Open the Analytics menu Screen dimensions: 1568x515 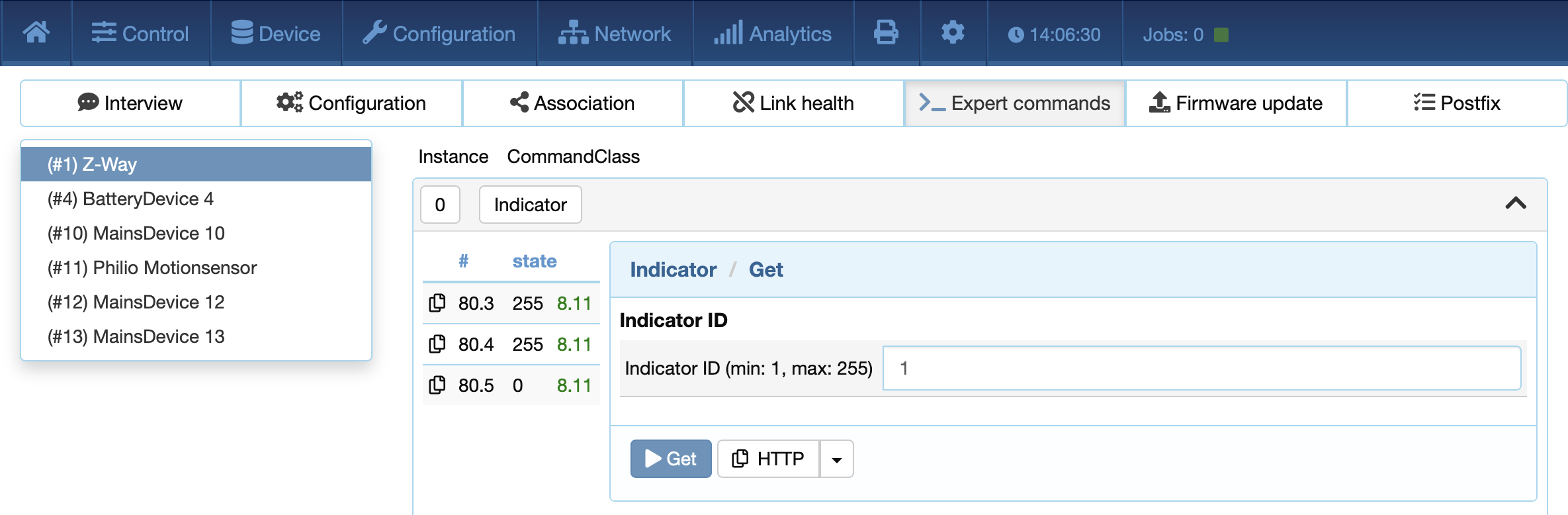(x=773, y=33)
